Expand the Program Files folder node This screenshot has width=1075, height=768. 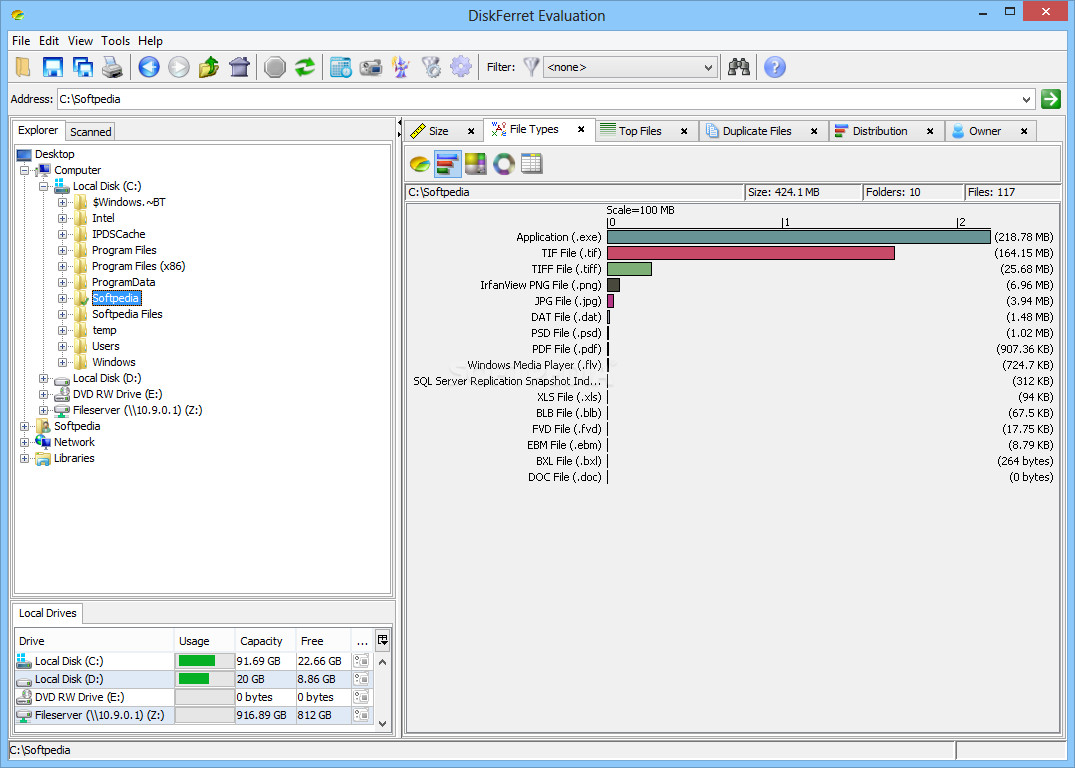[x=62, y=250]
